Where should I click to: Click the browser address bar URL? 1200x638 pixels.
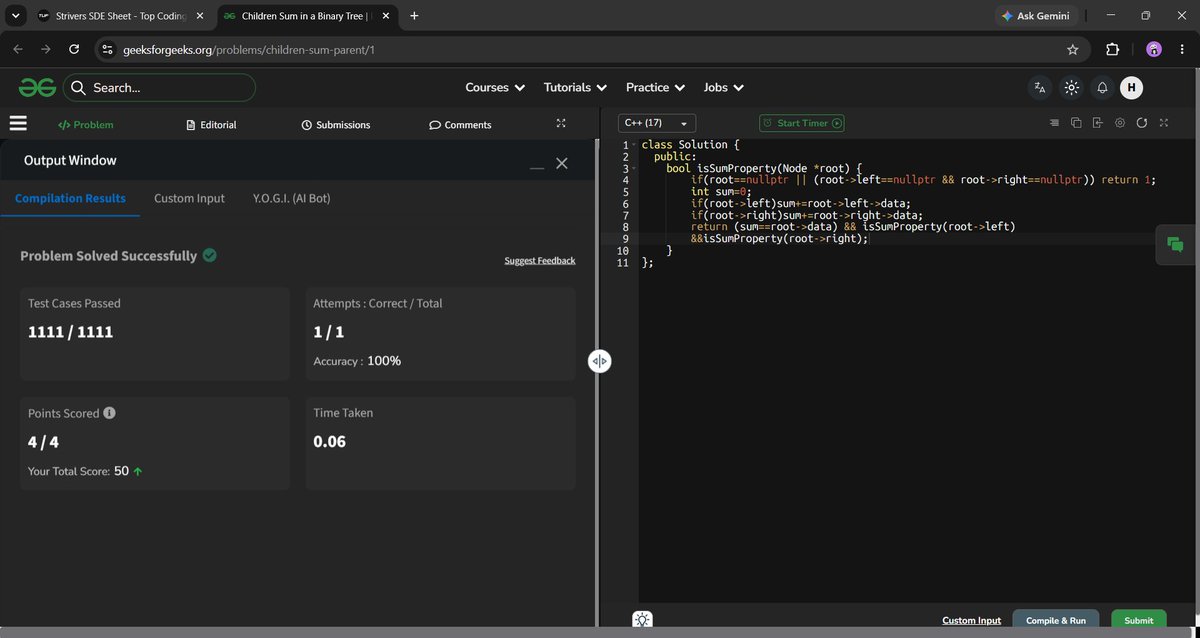click(x=249, y=49)
